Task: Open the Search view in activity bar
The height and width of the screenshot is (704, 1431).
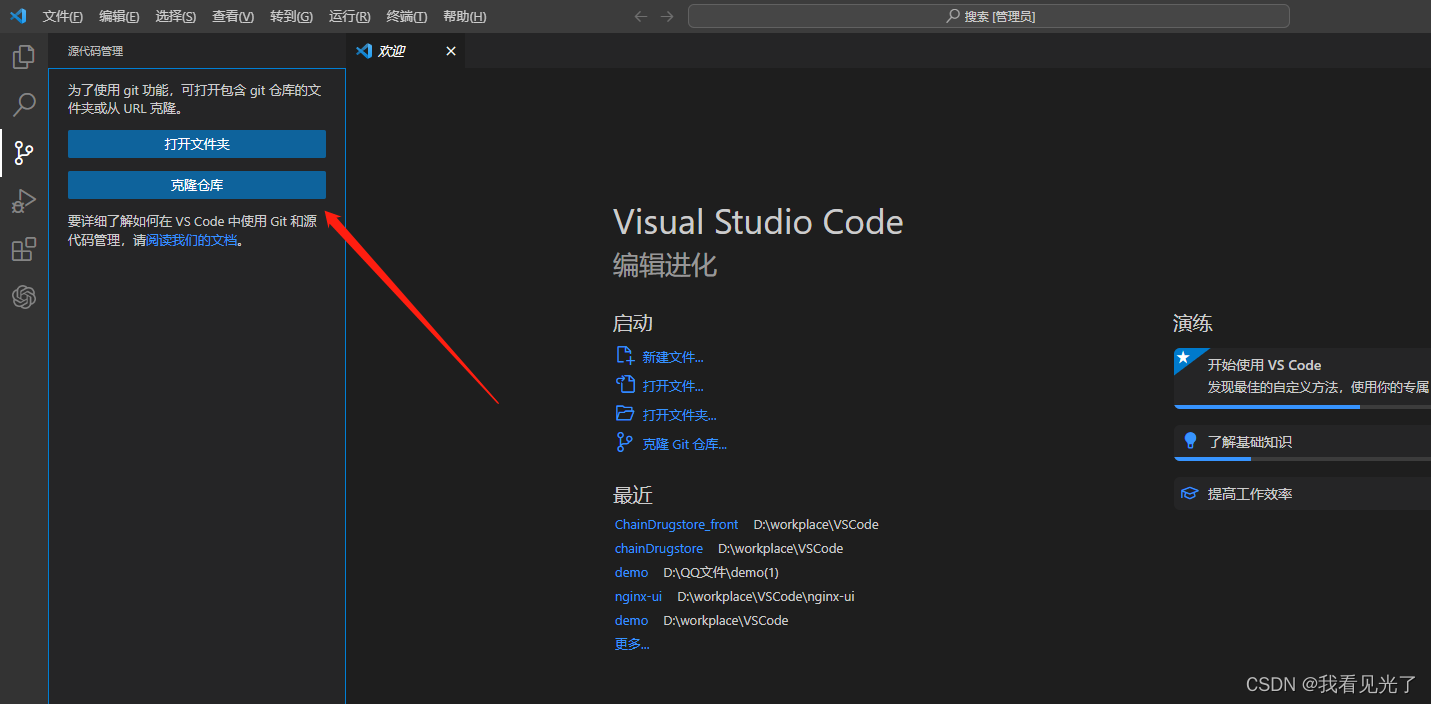Action: point(24,104)
